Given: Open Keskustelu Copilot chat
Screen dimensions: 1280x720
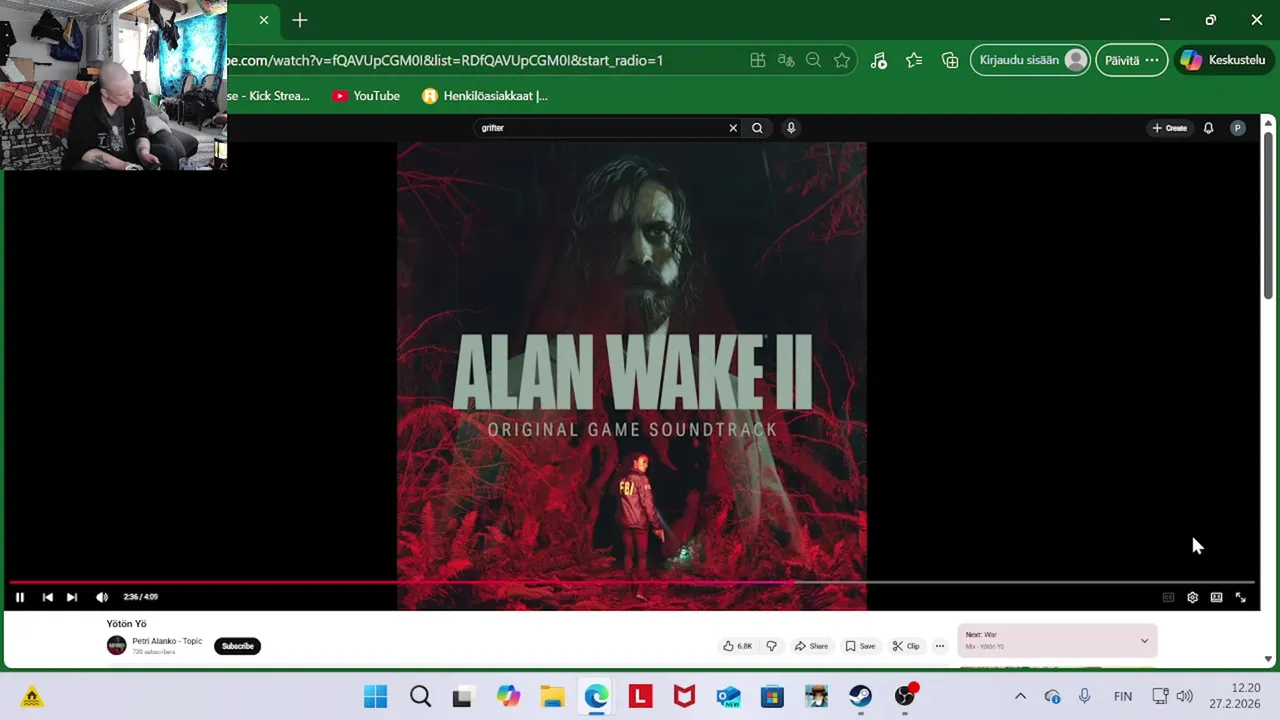Looking at the screenshot, I should [x=1226, y=60].
